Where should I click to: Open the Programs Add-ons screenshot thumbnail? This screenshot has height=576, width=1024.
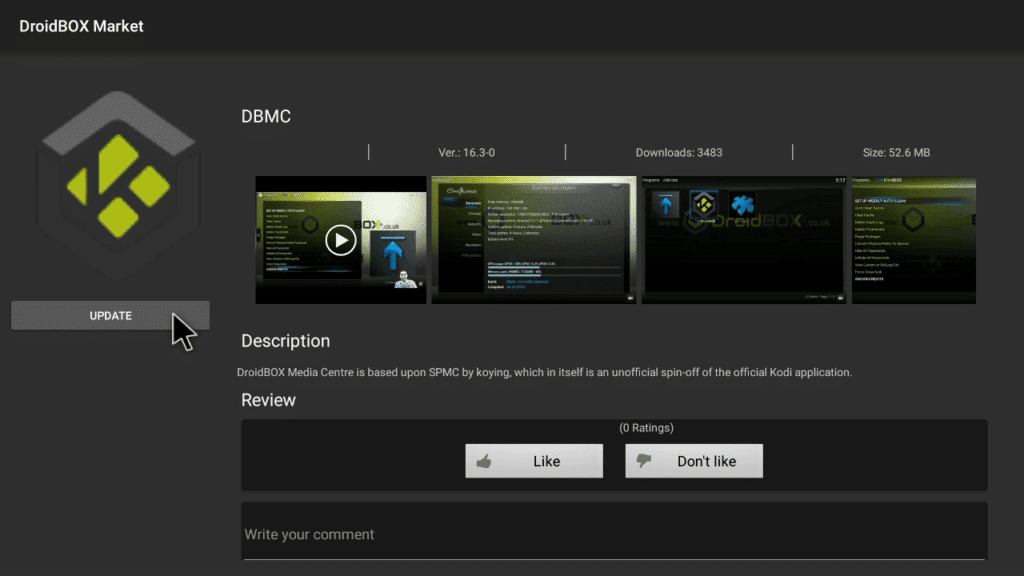(x=743, y=240)
